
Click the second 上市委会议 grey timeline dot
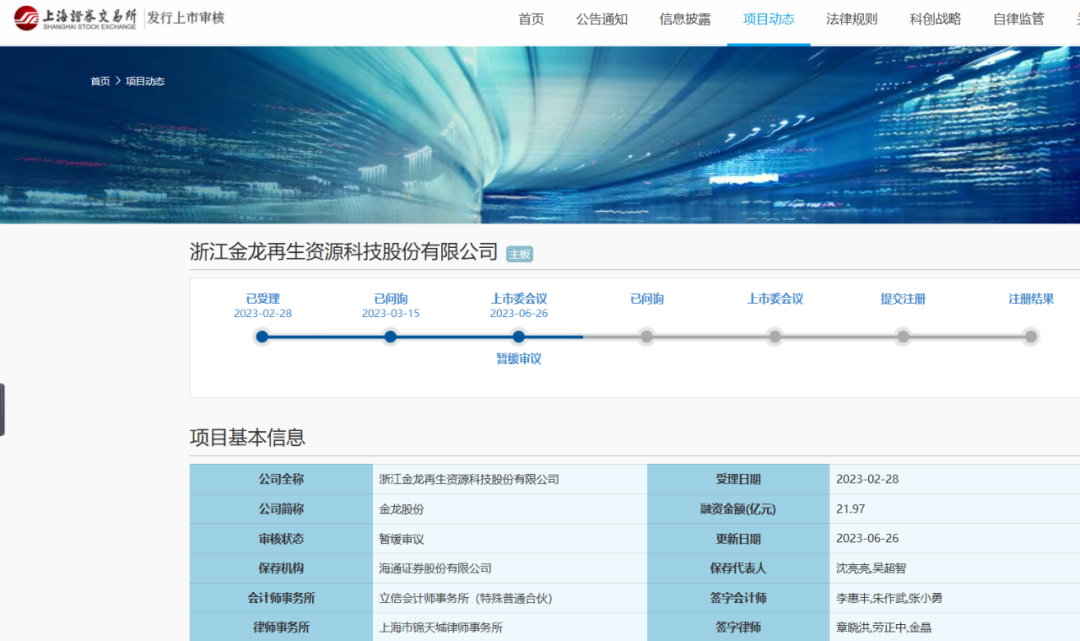(775, 337)
